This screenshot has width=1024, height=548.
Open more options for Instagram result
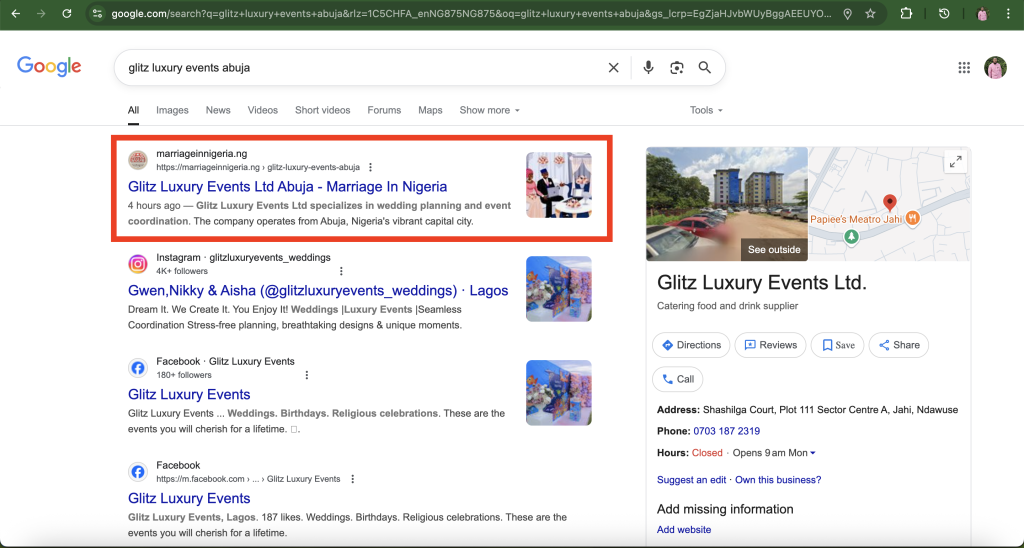click(341, 271)
